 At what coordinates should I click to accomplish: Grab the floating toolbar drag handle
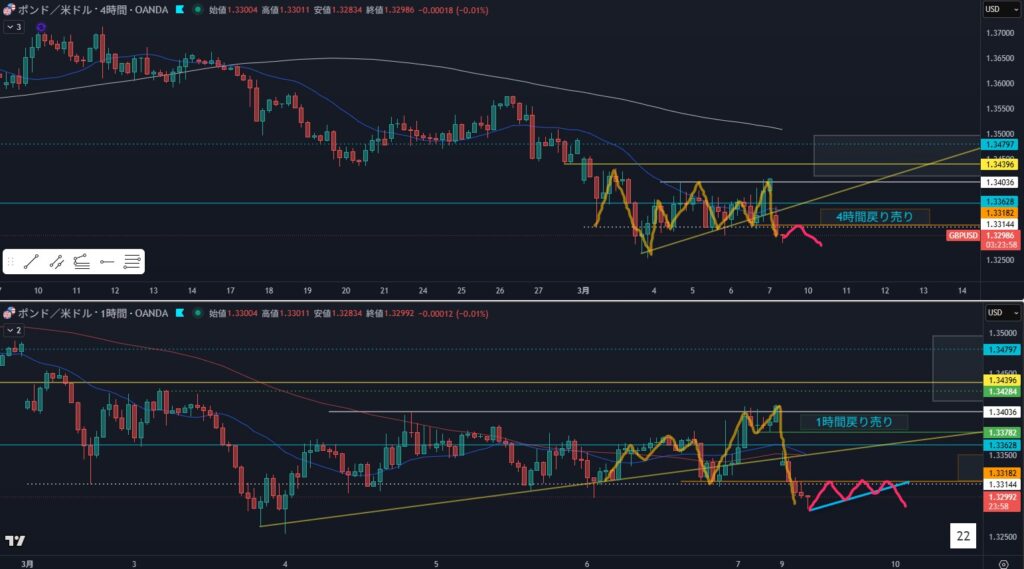(11, 262)
